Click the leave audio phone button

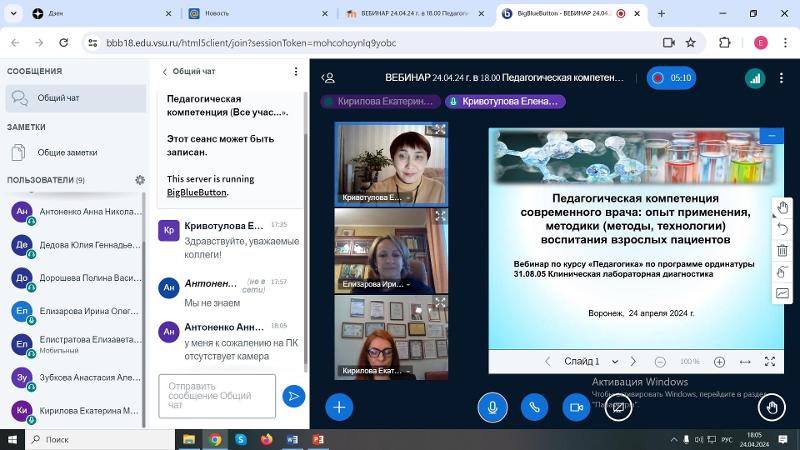(534, 407)
